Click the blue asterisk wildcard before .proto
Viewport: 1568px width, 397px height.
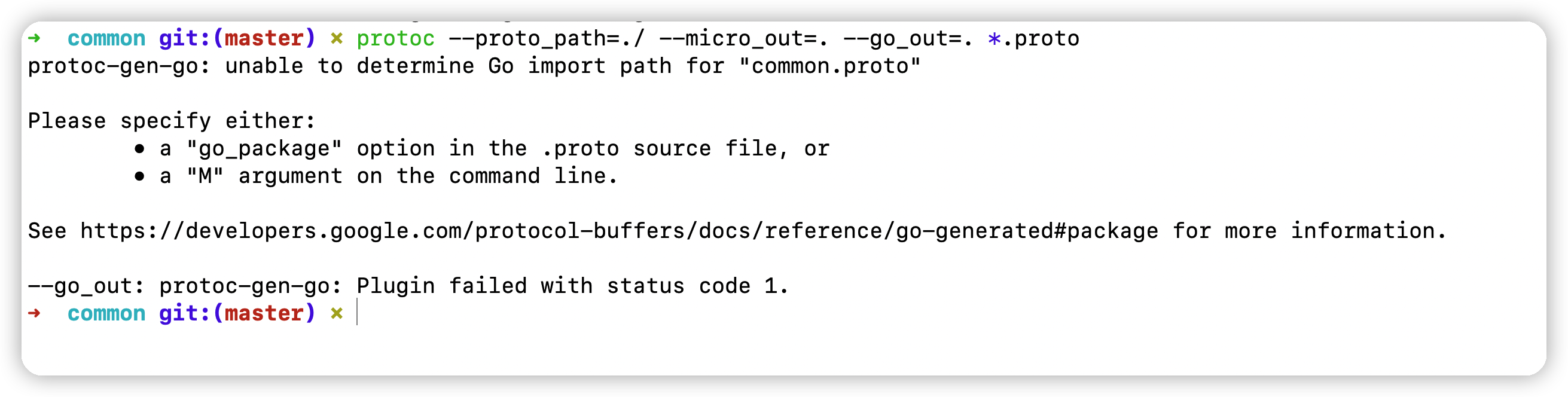(994, 39)
